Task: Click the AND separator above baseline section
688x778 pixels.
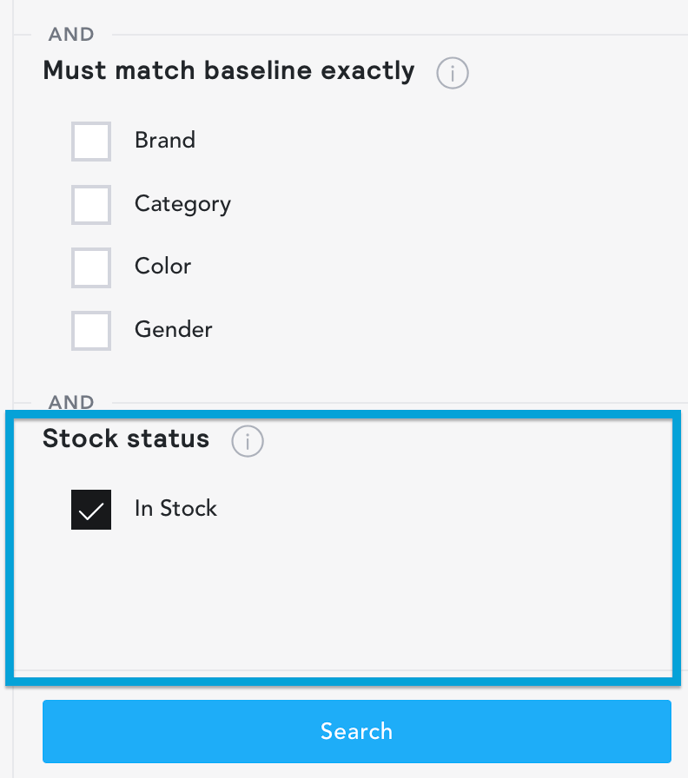Action: click(71, 34)
